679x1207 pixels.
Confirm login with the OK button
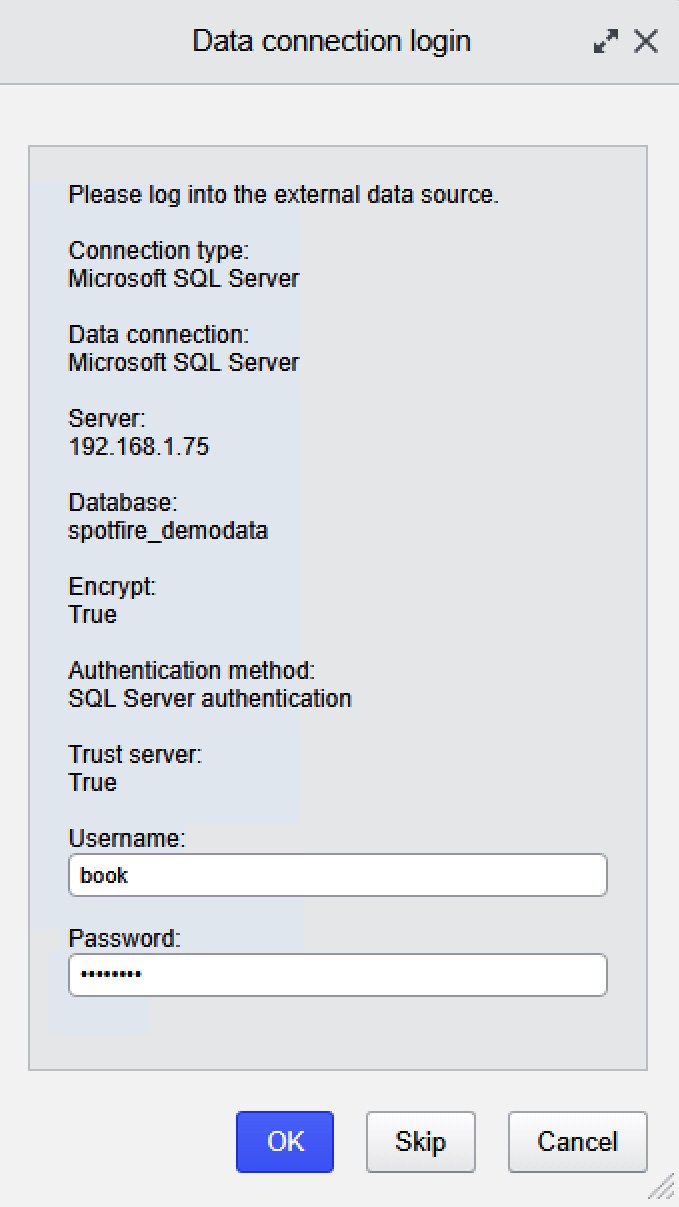285,1142
